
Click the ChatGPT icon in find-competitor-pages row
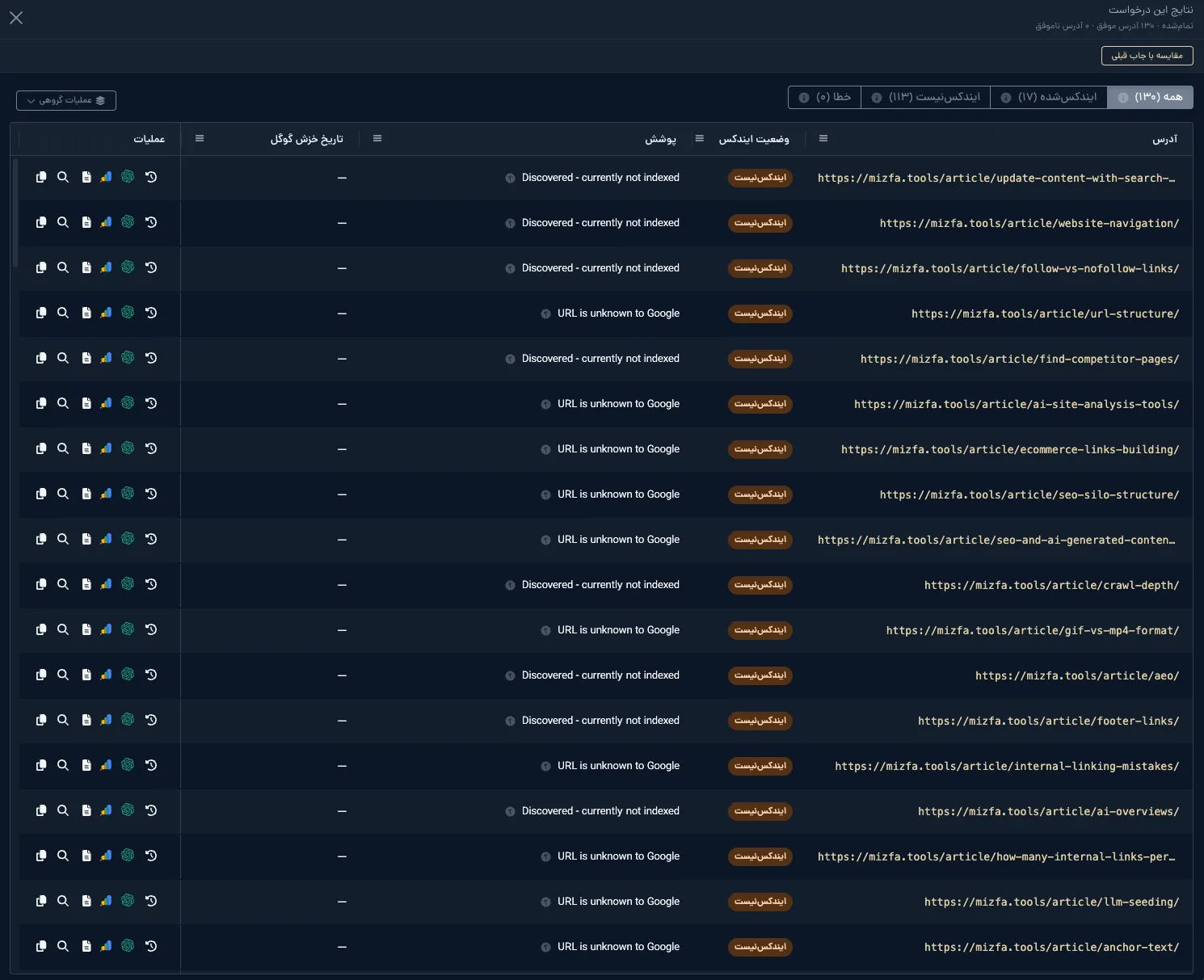128,358
